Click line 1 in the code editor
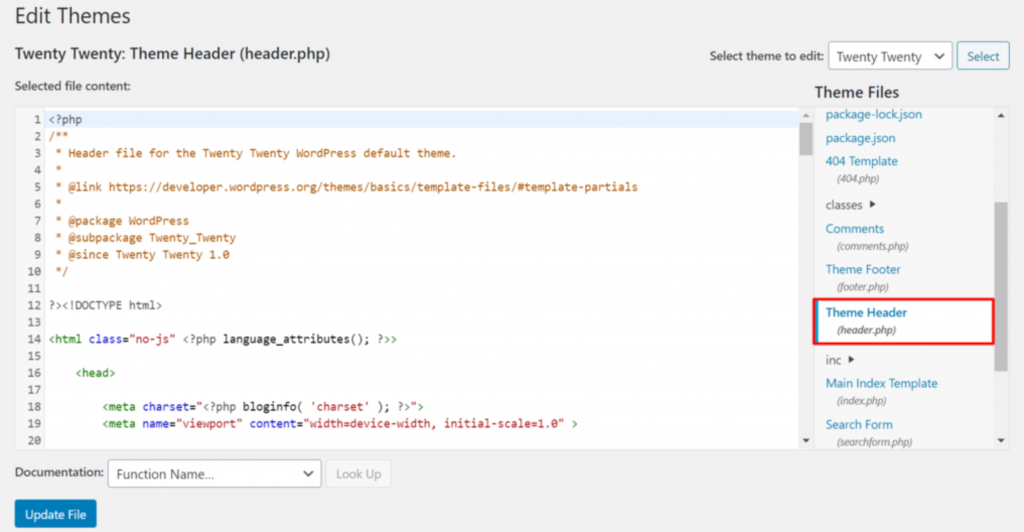Image resolution: width=1024 pixels, height=532 pixels. coord(422,119)
